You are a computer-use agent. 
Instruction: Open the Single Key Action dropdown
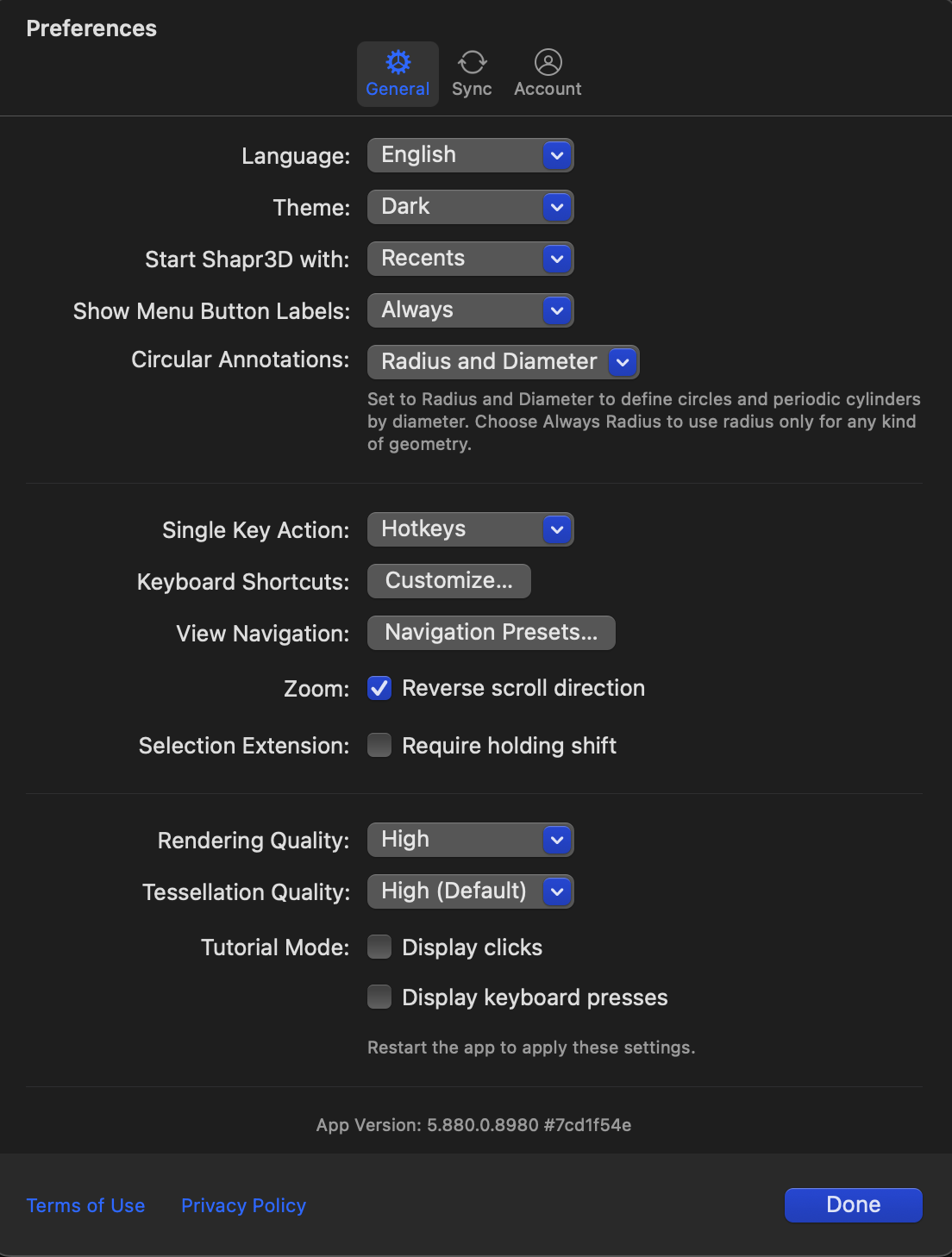coord(557,529)
